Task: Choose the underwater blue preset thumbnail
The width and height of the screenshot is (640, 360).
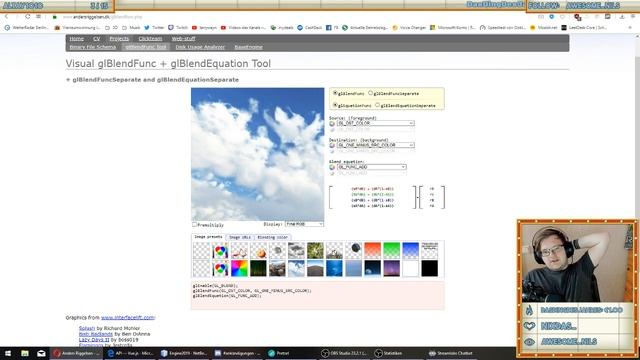Action: pyautogui.click(x=334, y=269)
